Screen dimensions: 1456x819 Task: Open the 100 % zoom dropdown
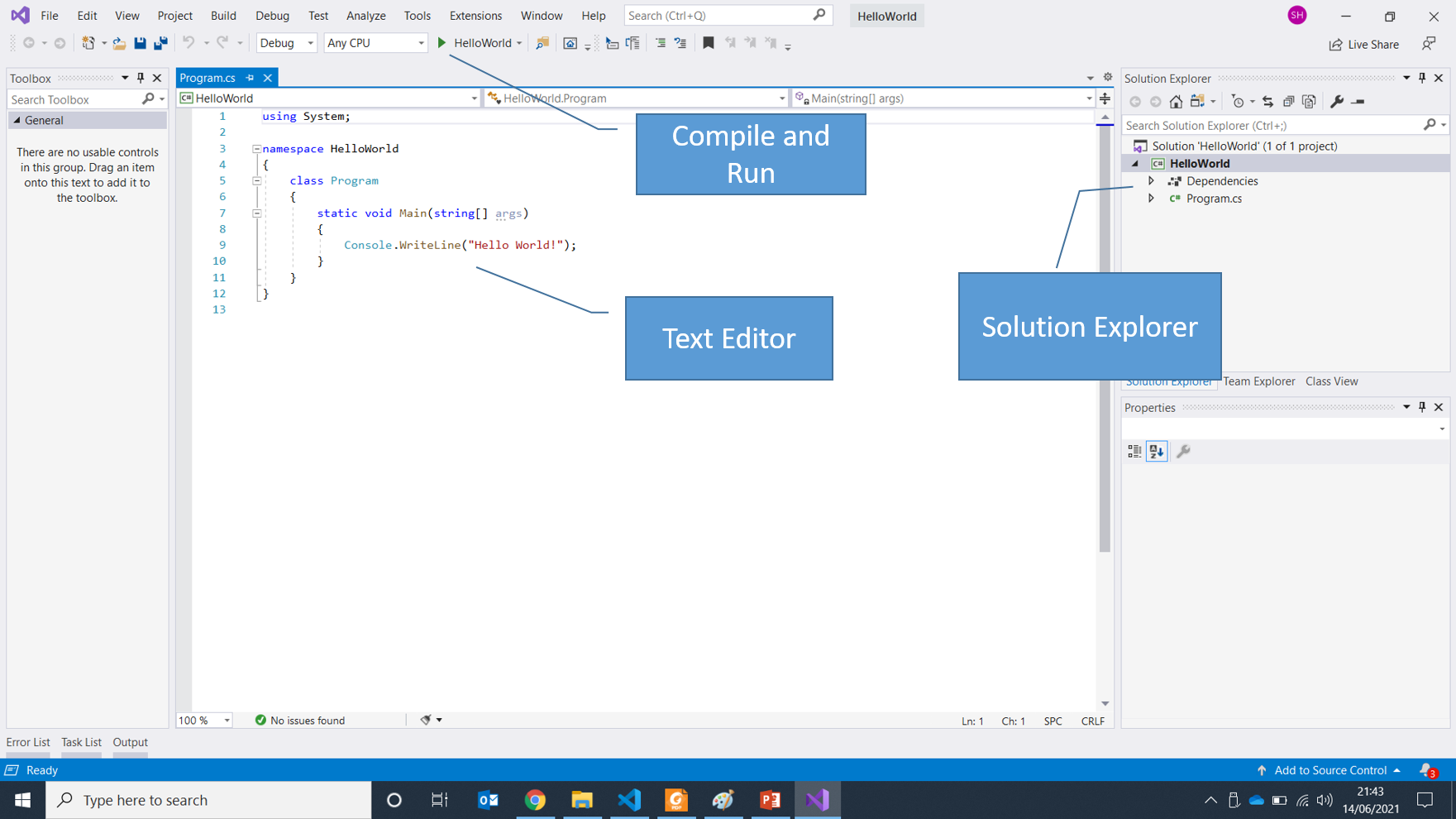pyautogui.click(x=204, y=721)
